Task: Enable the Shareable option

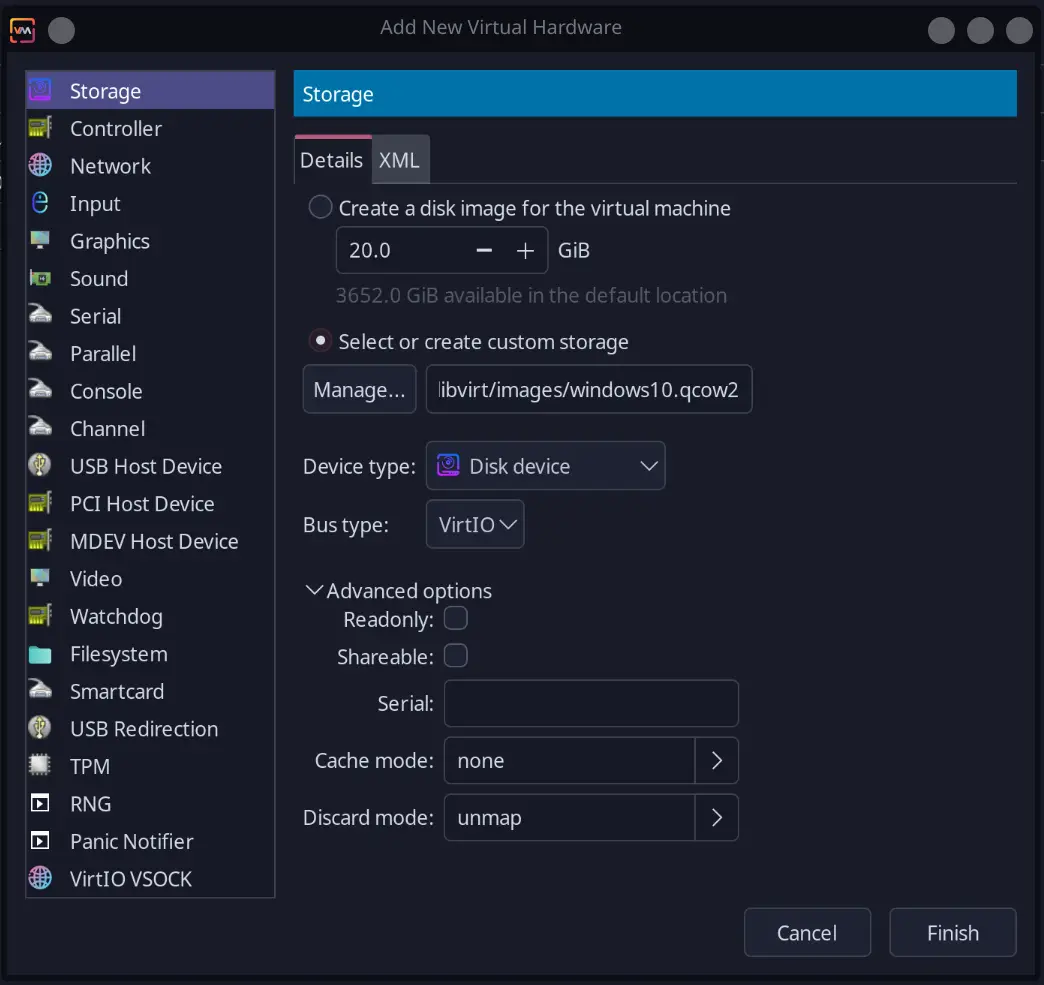Action: [456, 656]
